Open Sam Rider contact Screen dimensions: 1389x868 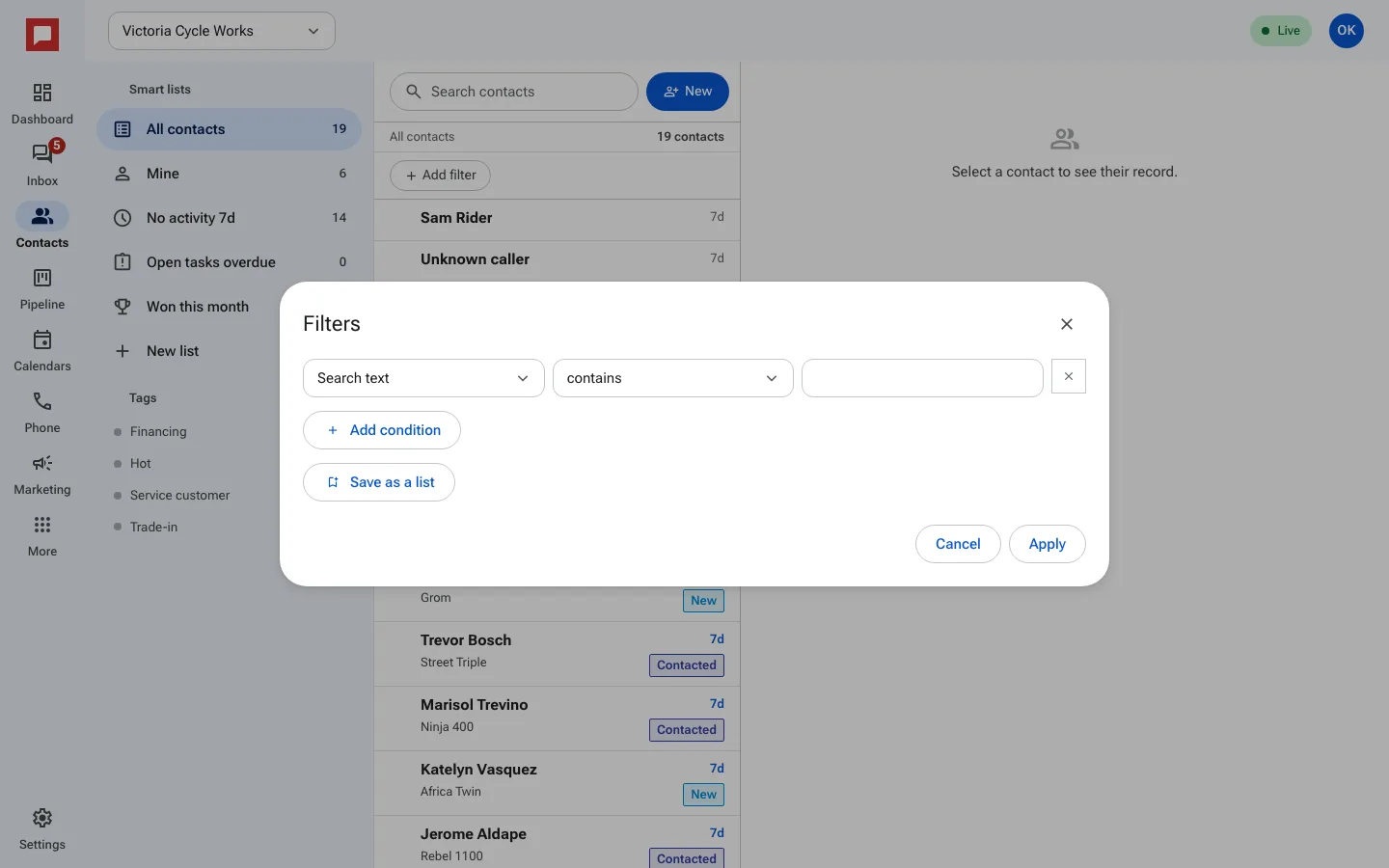[x=558, y=220]
